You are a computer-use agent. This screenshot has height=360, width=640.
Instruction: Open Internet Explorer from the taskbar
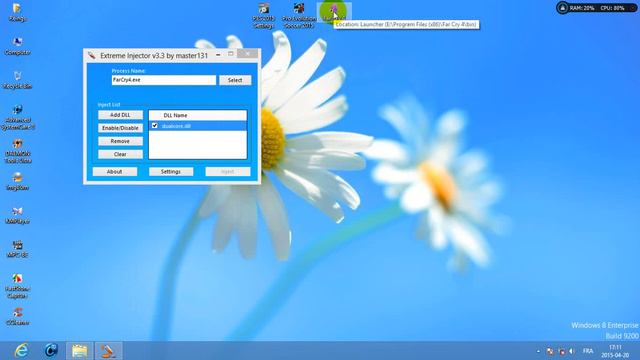(21, 350)
